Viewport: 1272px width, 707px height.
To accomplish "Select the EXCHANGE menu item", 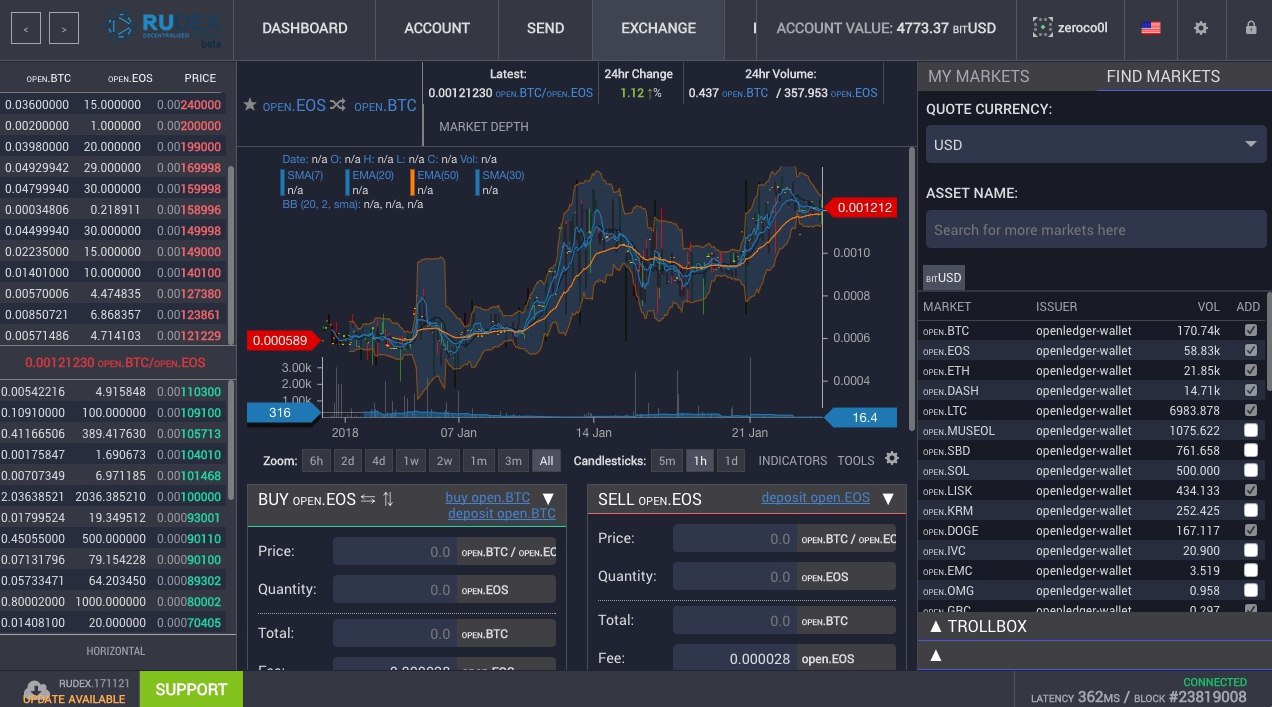I will pyautogui.click(x=658, y=28).
